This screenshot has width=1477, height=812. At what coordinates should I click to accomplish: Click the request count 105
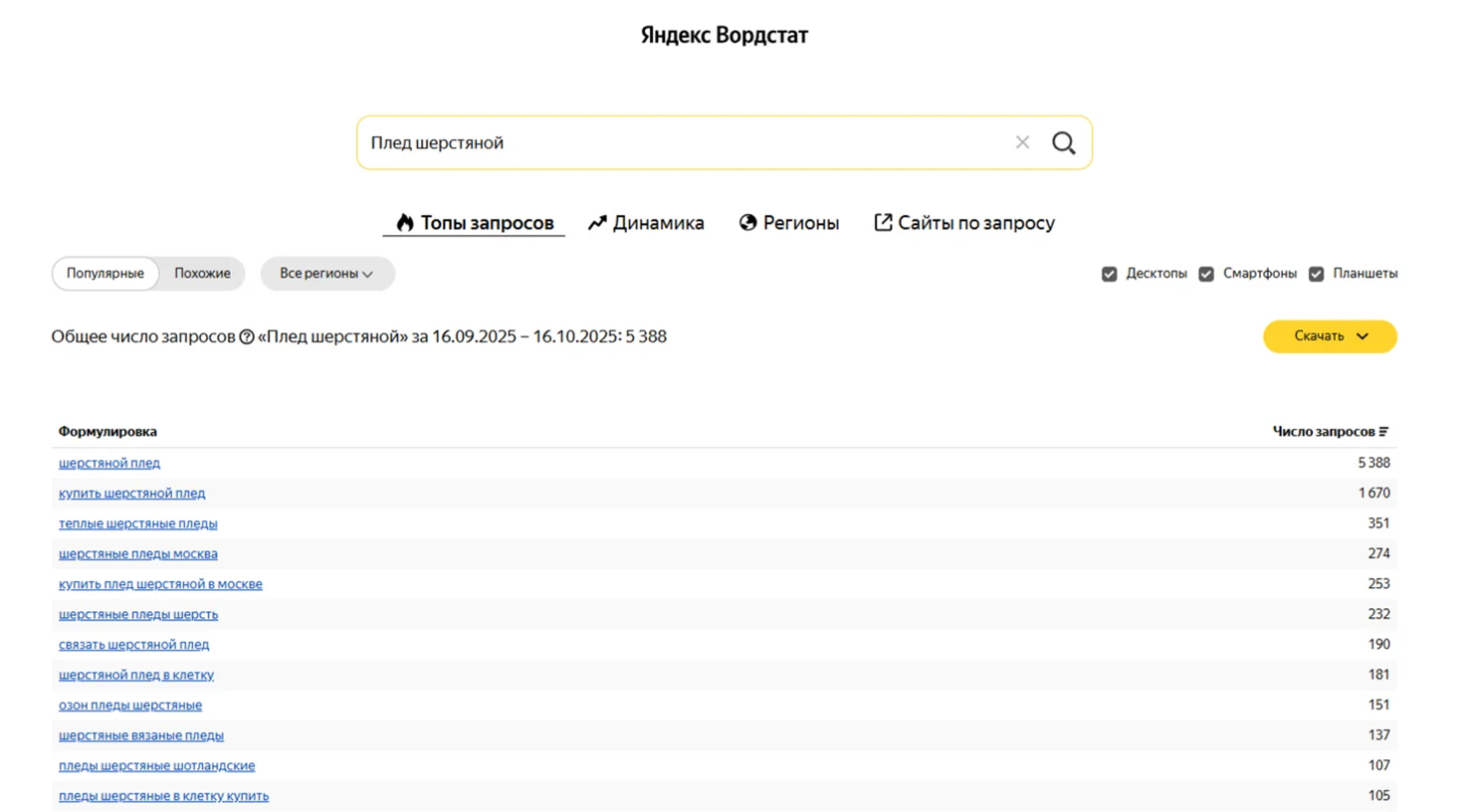click(1378, 796)
